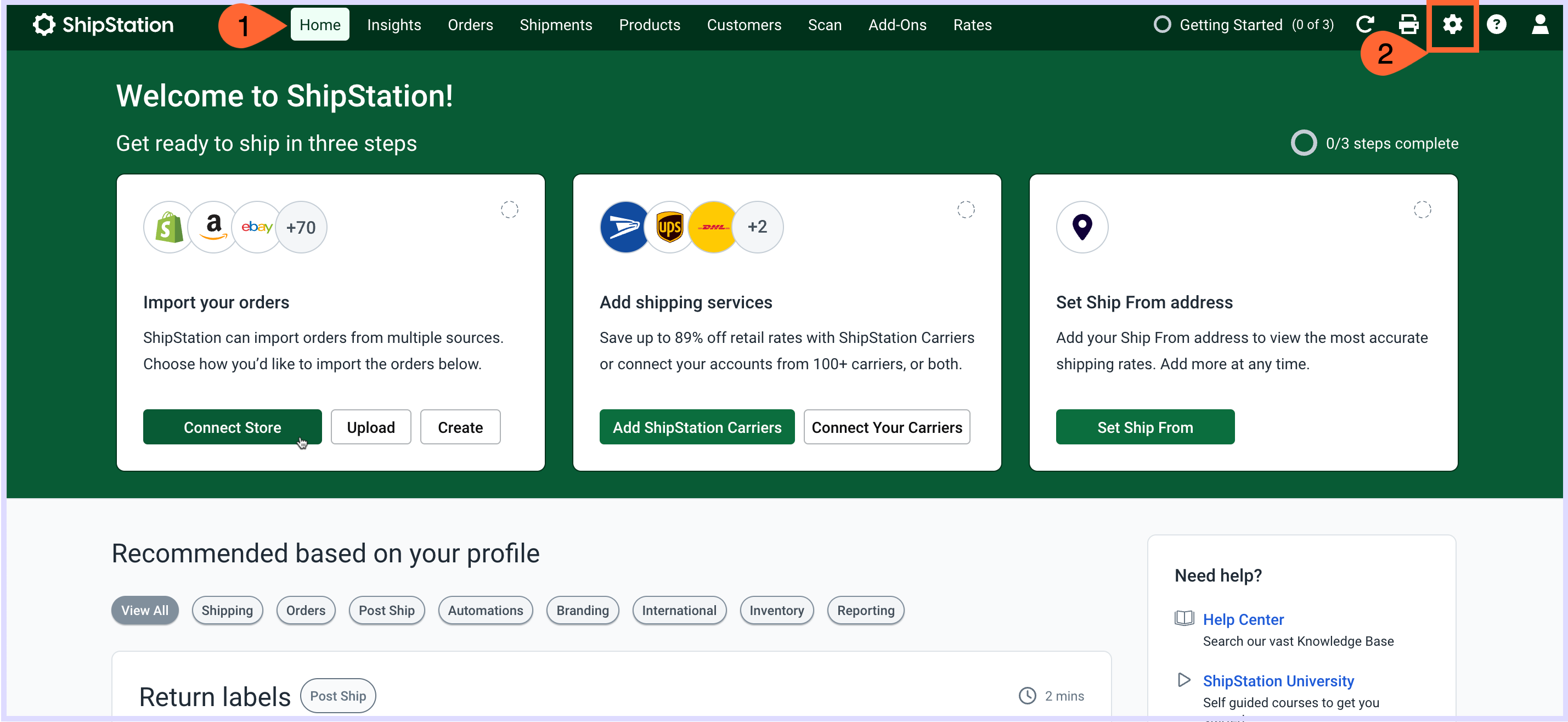Click the refresh icon in header
Screen dimensions: 1568x722
click(x=1364, y=24)
